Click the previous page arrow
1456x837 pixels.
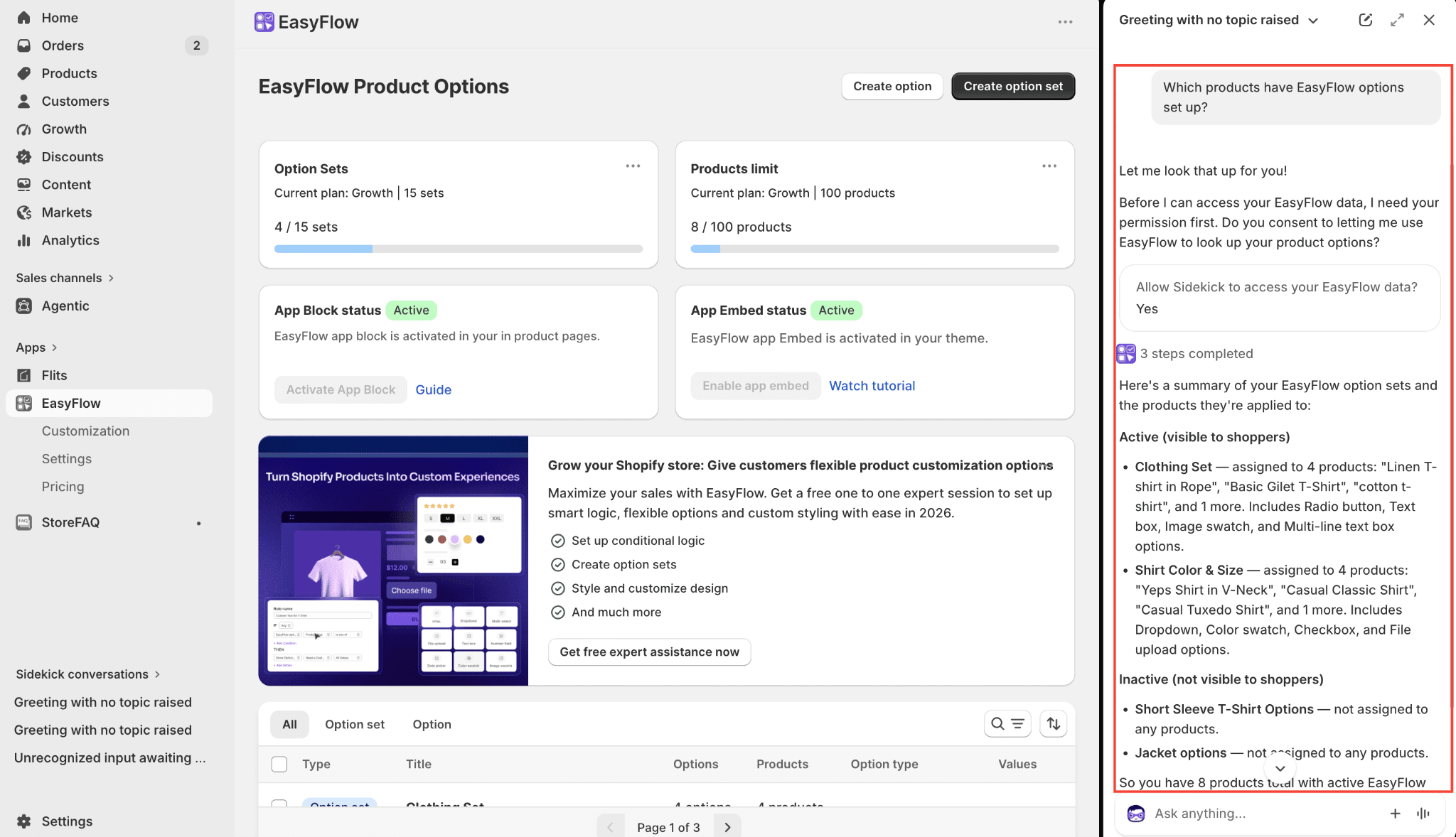point(610,827)
